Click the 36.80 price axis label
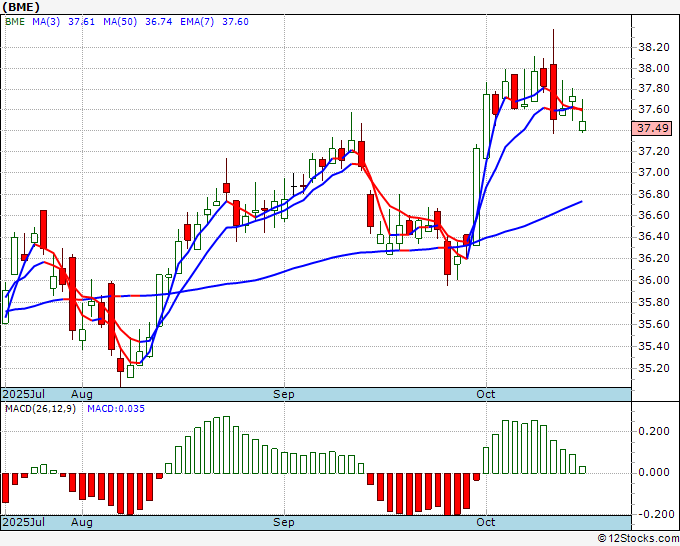The width and height of the screenshot is (680, 546). (654, 194)
